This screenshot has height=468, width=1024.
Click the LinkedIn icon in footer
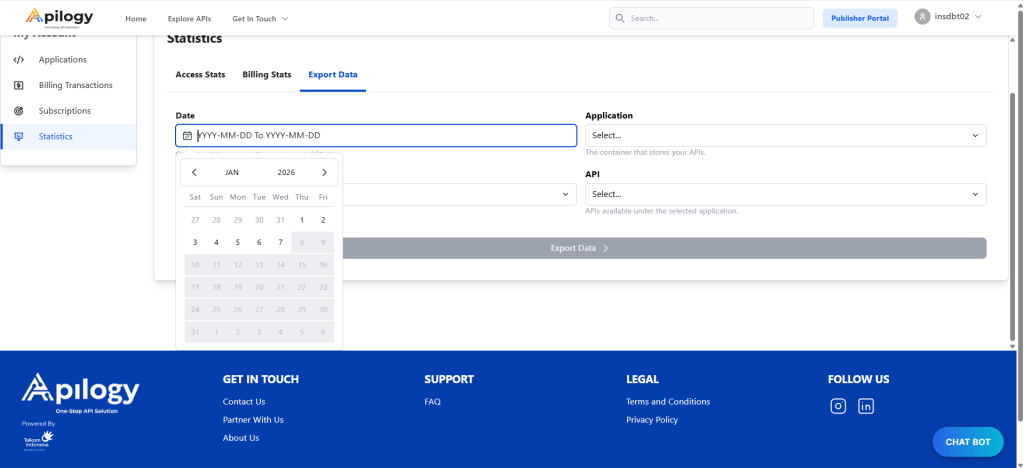[866, 406]
